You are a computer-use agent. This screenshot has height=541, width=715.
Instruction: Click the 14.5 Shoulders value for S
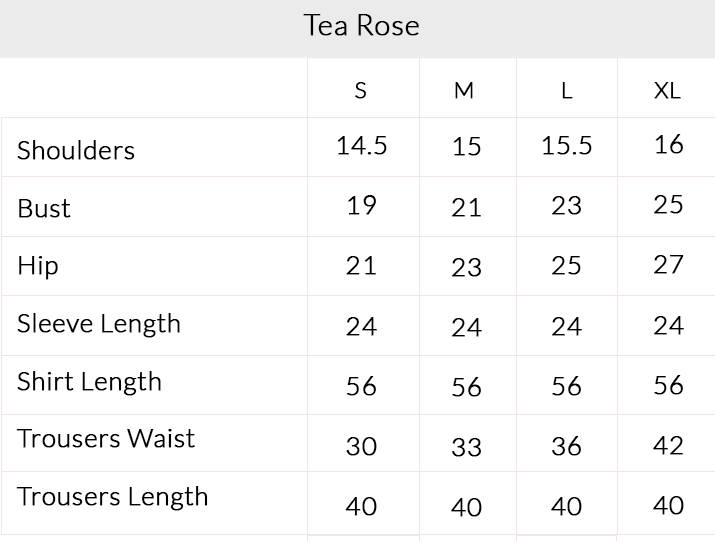click(x=361, y=146)
